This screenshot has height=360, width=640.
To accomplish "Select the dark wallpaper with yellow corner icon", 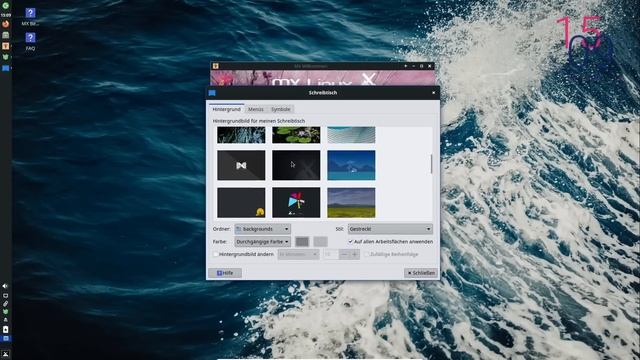I will (x=241, y=202).
